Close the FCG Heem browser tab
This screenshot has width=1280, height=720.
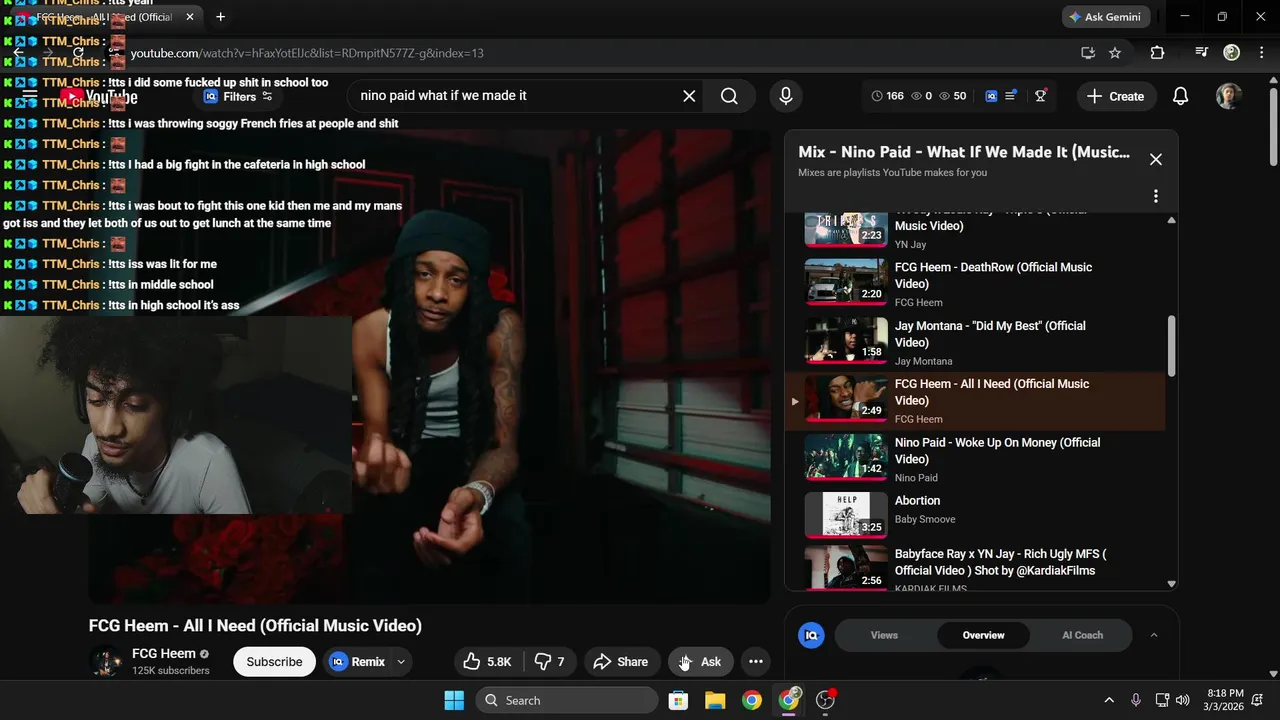click(190, 17)
